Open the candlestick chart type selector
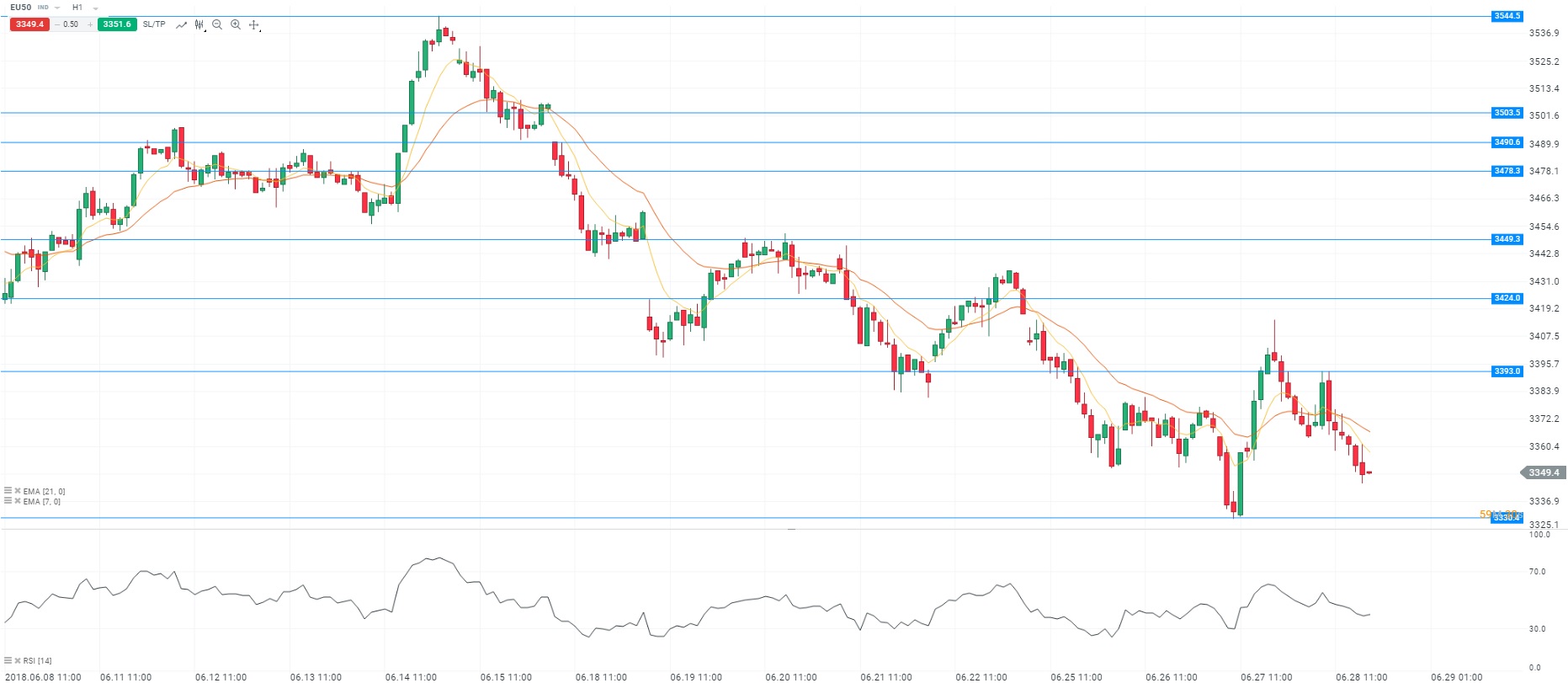1568x683 pixels. click(199, 25)
